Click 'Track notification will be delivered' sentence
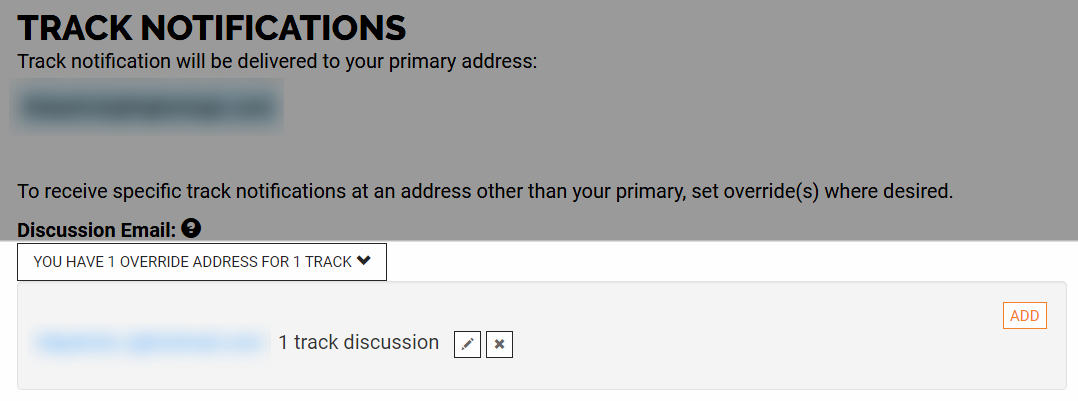Image resolution: width=1078 pixels, height=401 pixels. point(277,61)
